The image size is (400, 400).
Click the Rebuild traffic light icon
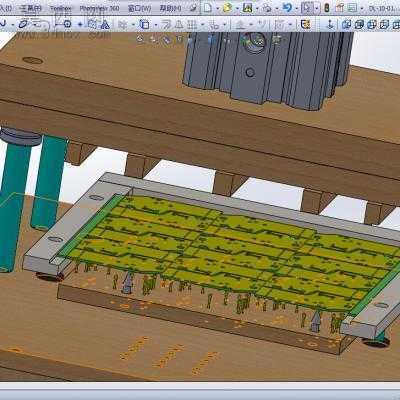[x=327, y=7]
